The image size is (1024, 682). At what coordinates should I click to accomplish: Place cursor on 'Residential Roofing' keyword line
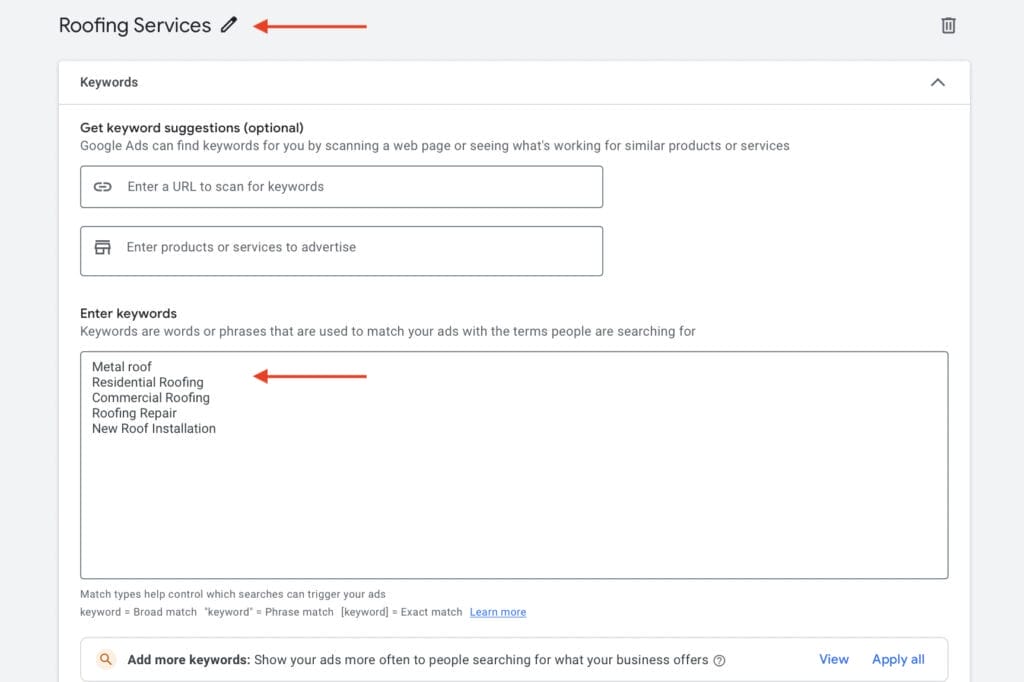[148, 382]
